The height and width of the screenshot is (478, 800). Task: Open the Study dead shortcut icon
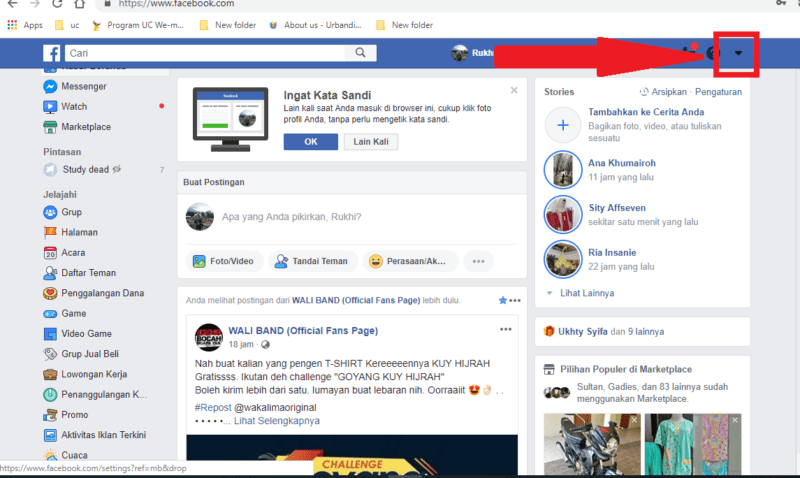50,169
